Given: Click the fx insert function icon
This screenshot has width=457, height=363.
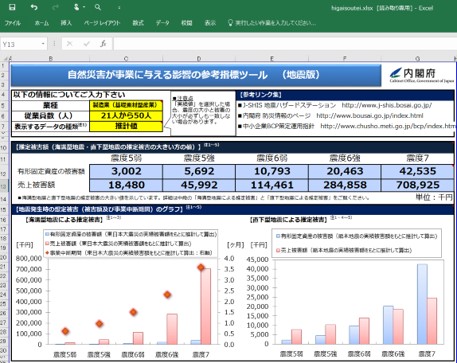Looking at the screenshot, I should [103, 44].
